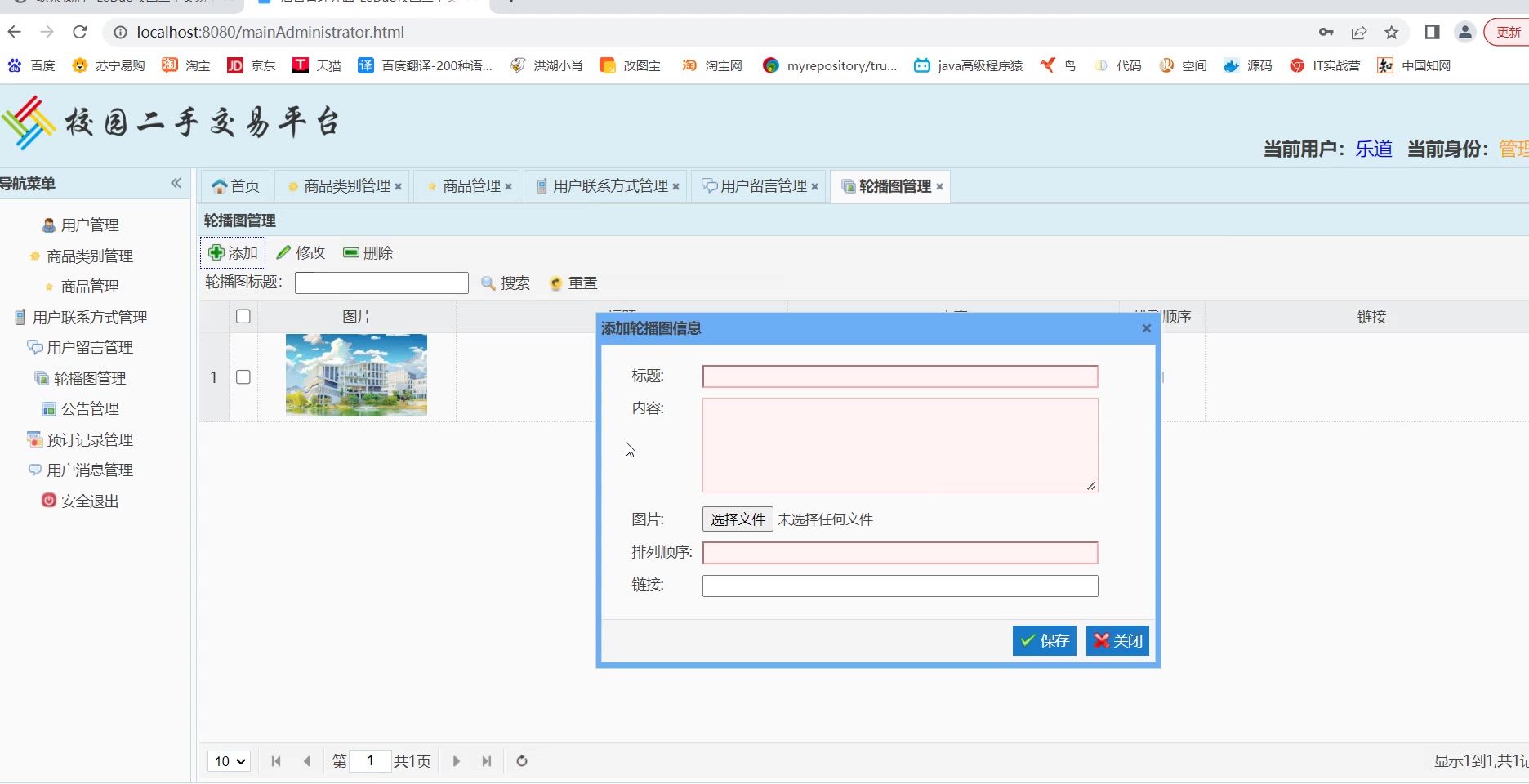Screen dimensions: 1529x784
Task: Click the carousel image thumbnail in row 1
Action: (x=356, y=376)
